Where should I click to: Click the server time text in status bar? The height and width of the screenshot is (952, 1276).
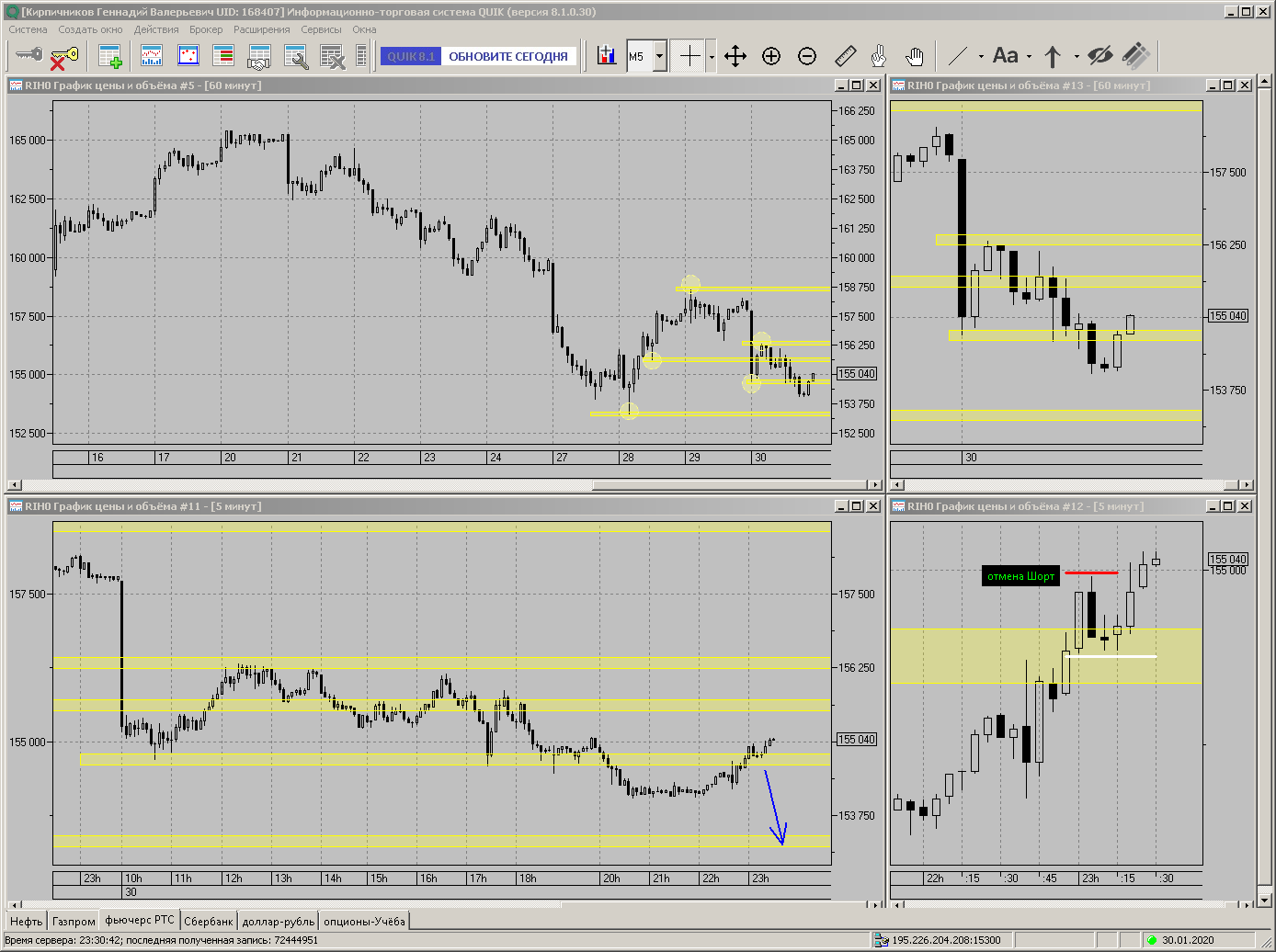(162, 940)
